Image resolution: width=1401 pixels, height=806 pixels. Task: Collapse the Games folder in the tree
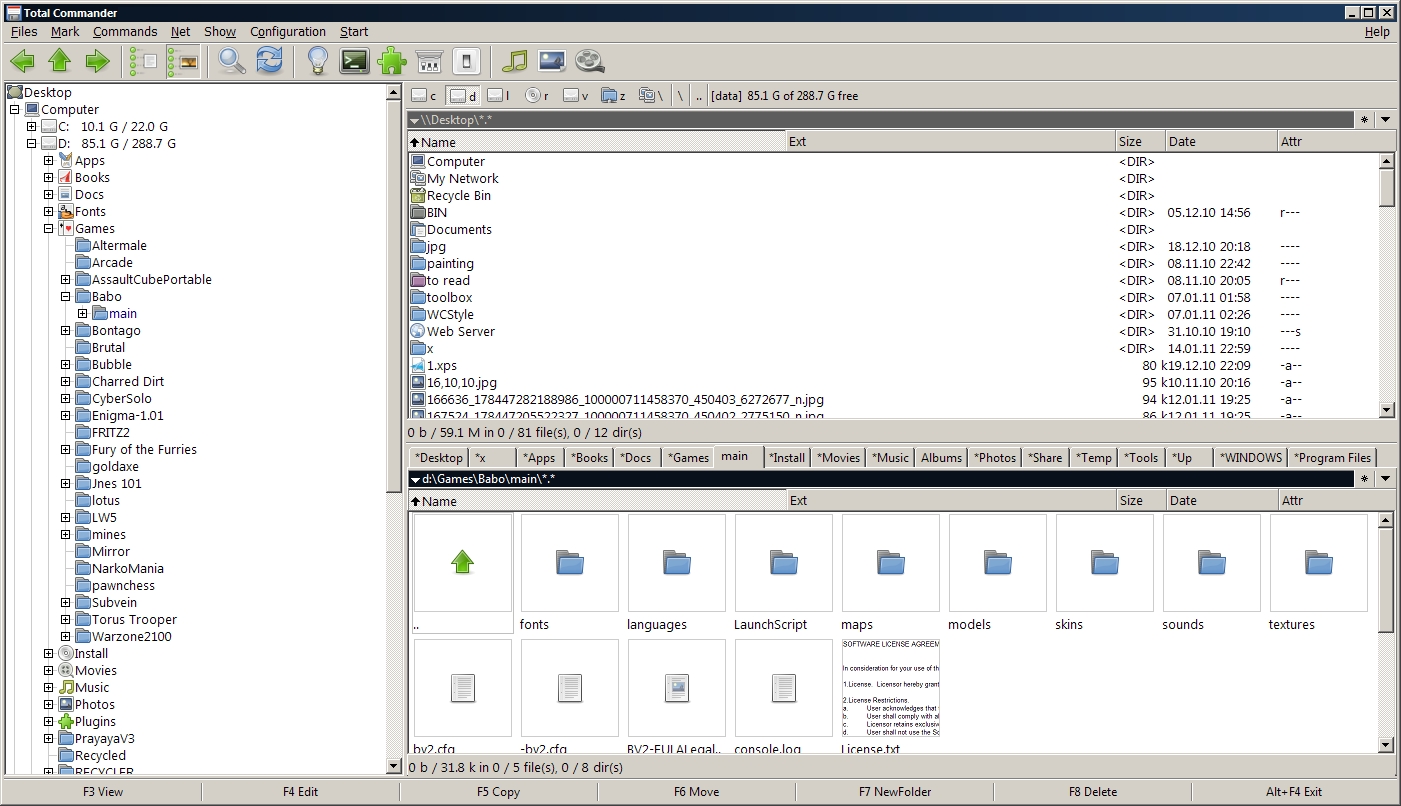click(49, 229)
